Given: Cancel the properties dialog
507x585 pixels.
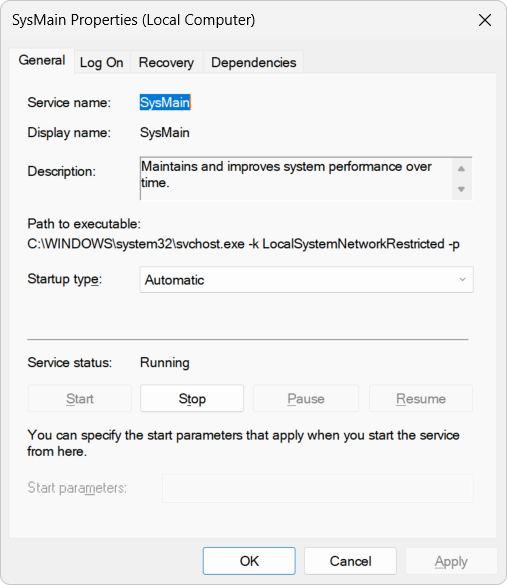Looking at the screenshot, I should pos(350,561).
